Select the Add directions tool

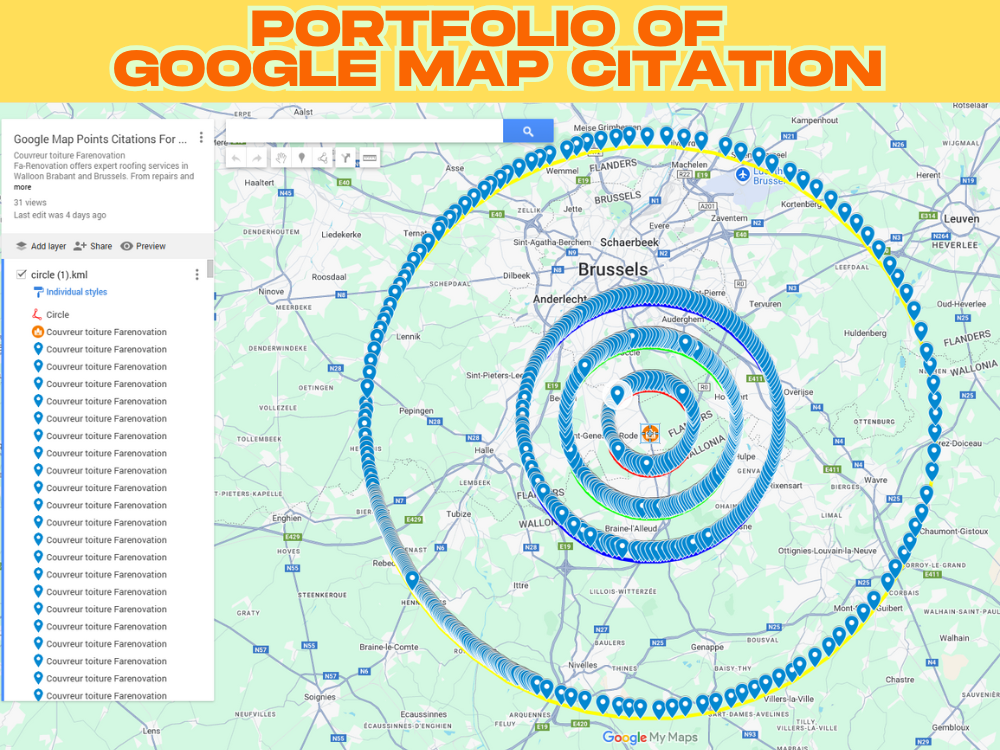(x=345, y=158)
